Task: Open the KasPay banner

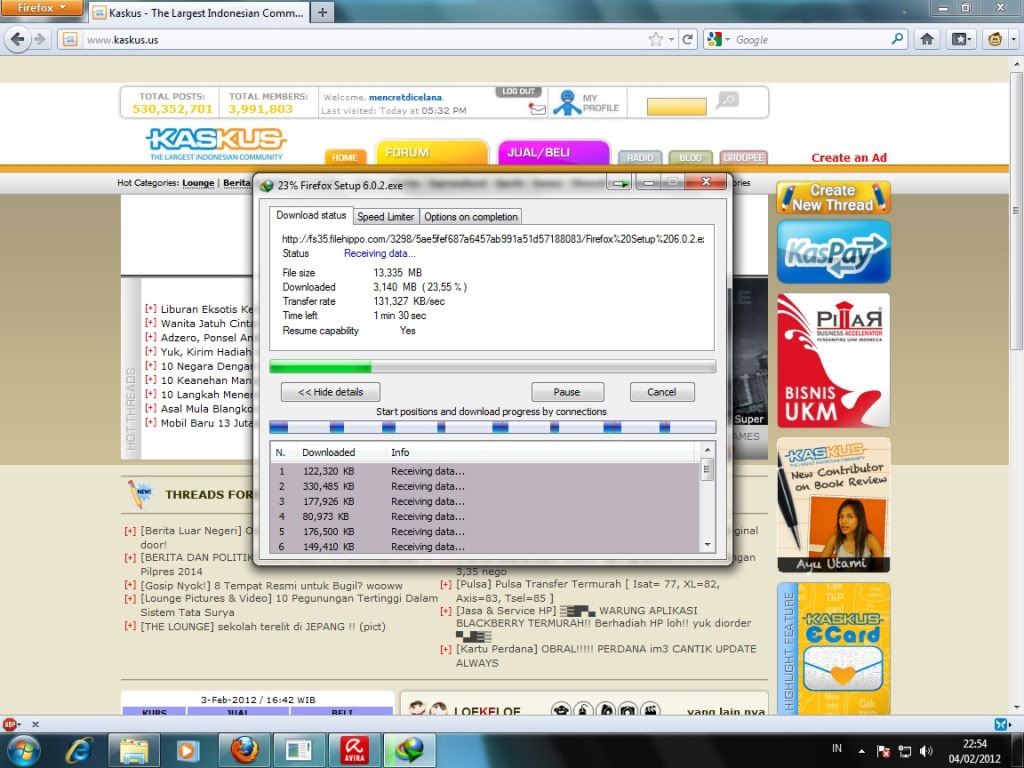Action: [x=833, y=251]
